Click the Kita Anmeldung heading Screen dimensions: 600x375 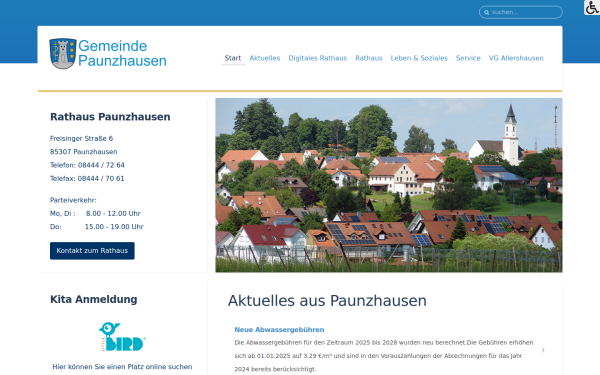click(x=94, y=299)
